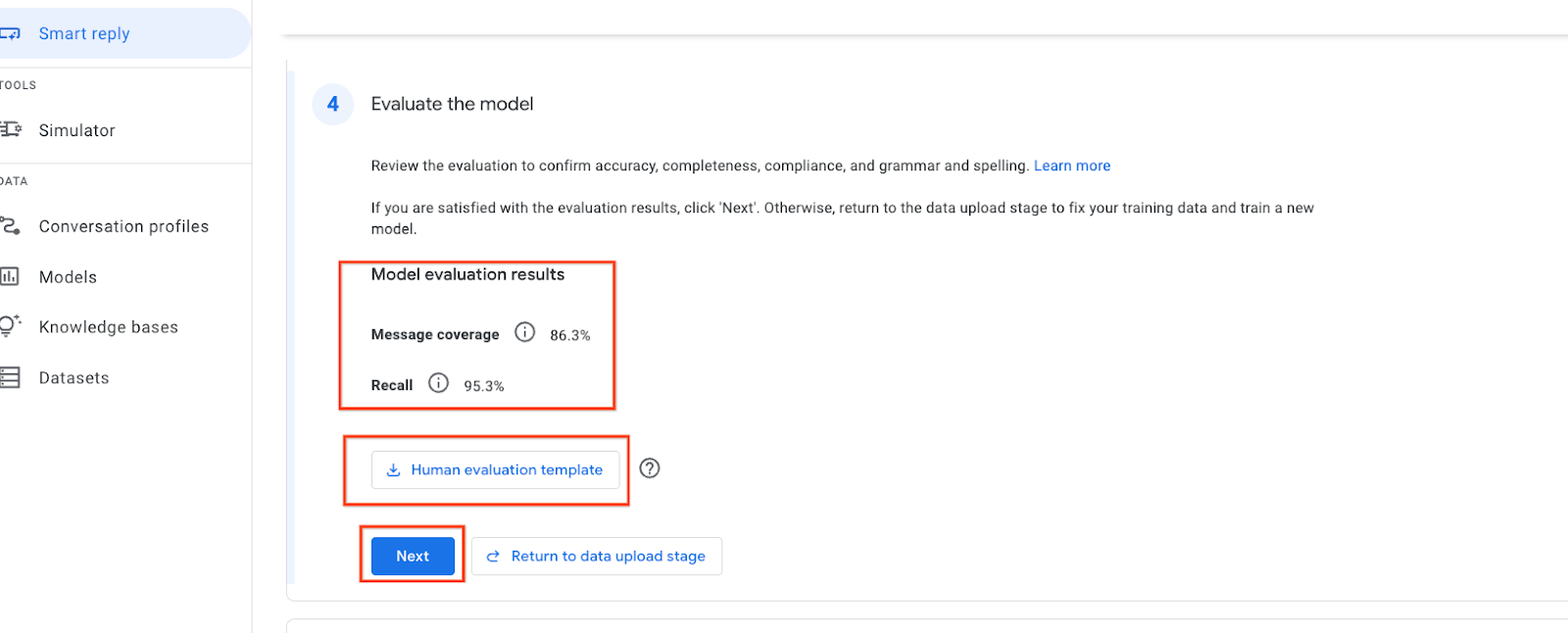This screenshot has height=633, width=1568.
Task: Click the Models chart icon
Action: click(10, 276)
